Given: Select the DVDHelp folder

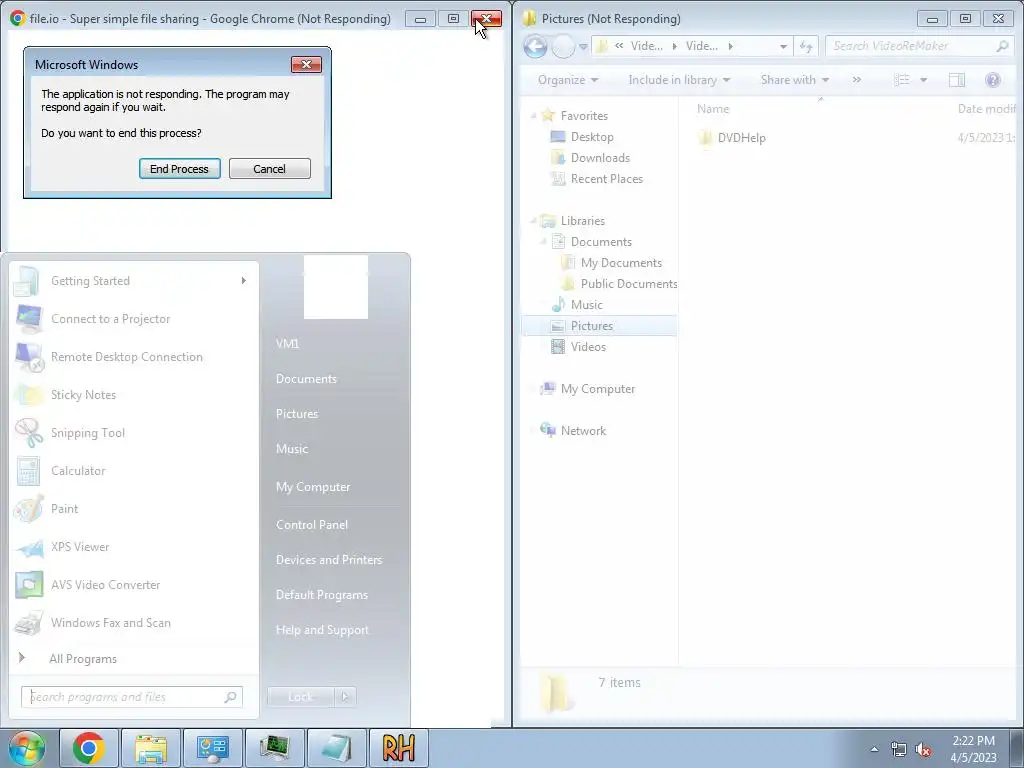Looking at the screenshot, I should 741,138.
